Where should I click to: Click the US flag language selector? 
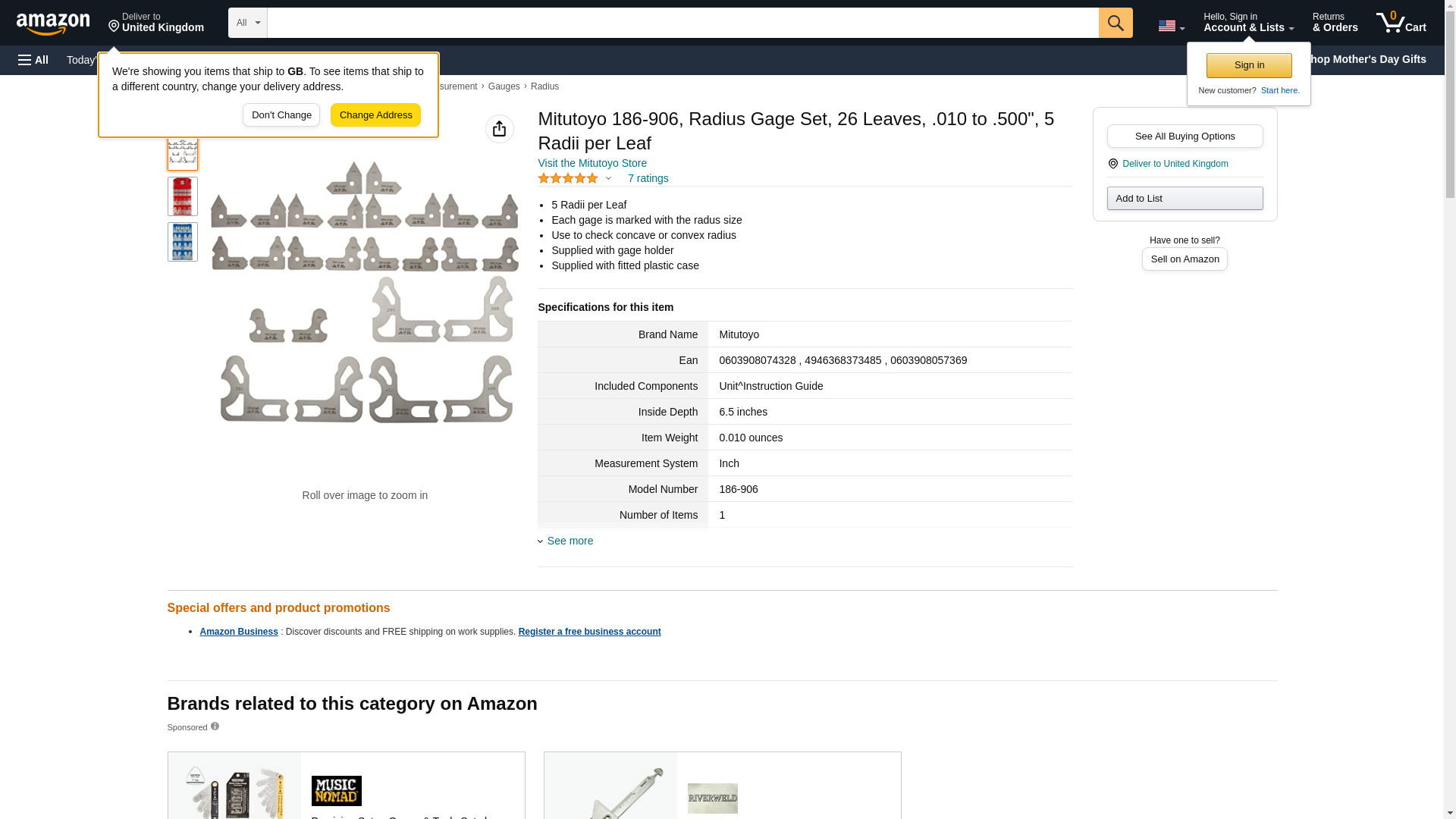point(1171,26)
